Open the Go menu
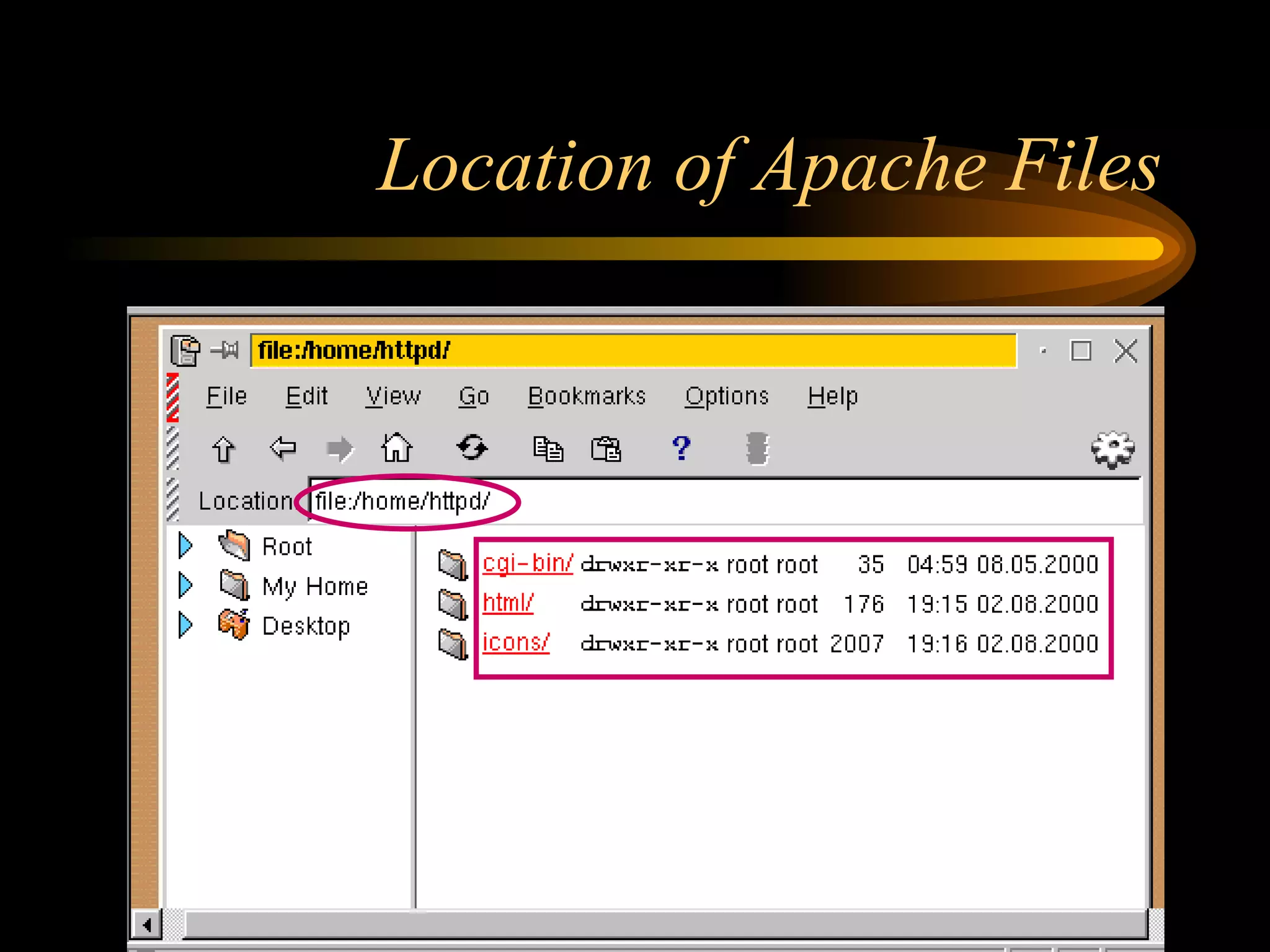This screenshot has height=952, width=1270. (x=474, y=396)
